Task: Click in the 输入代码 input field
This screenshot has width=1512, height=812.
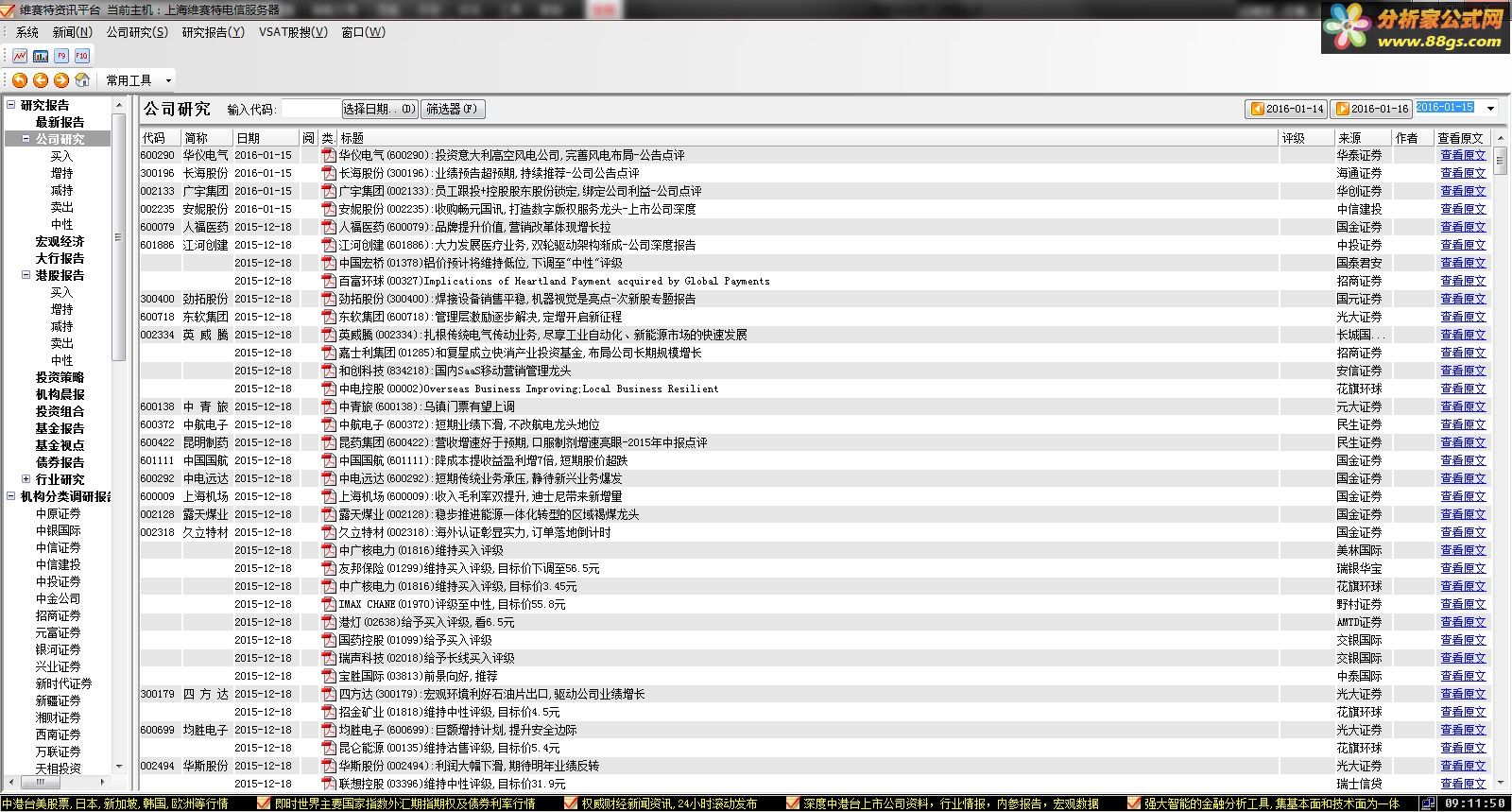Action: point(310,110)
